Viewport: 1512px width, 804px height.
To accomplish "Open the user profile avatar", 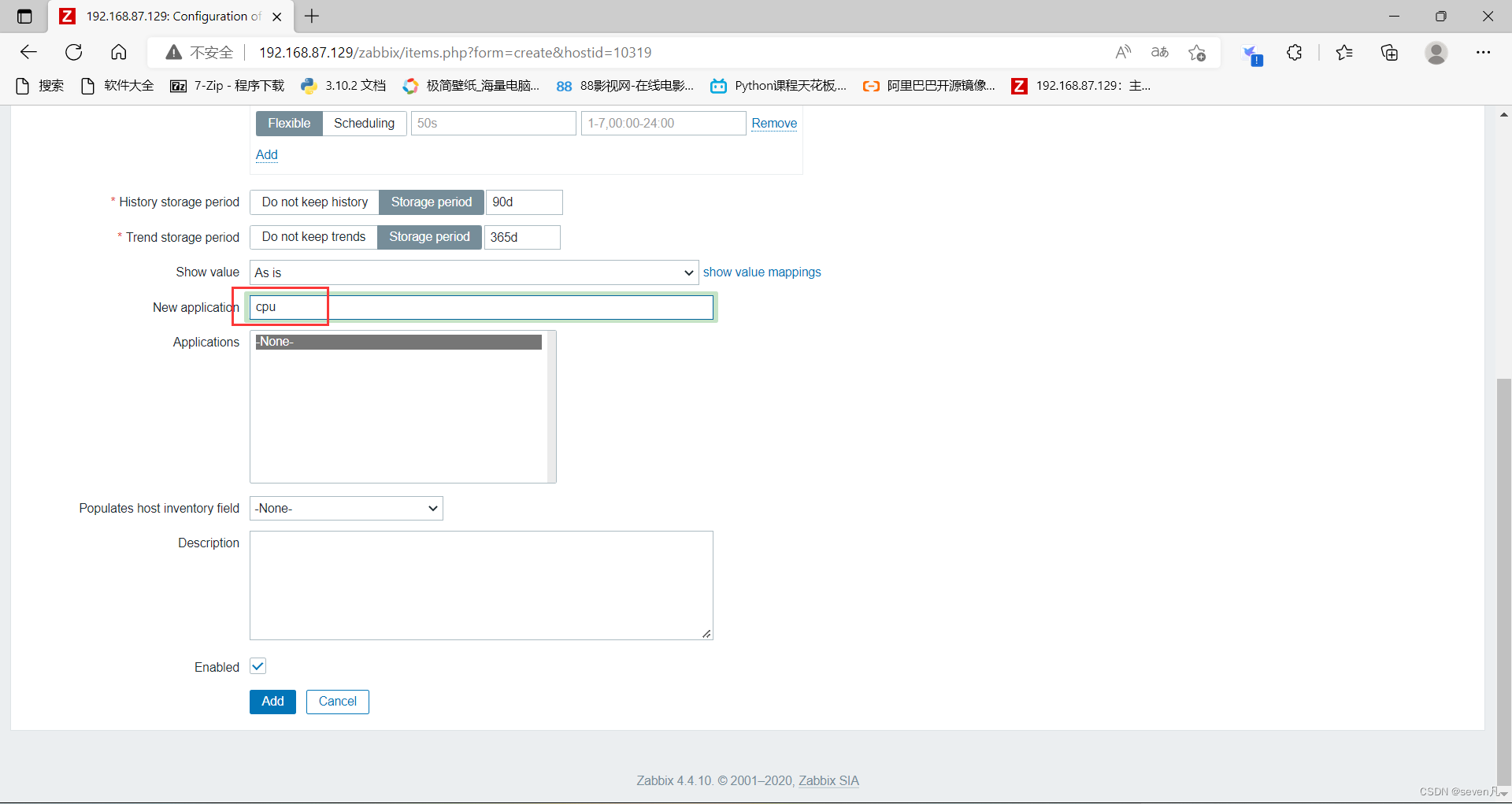I will (1436, 53).
